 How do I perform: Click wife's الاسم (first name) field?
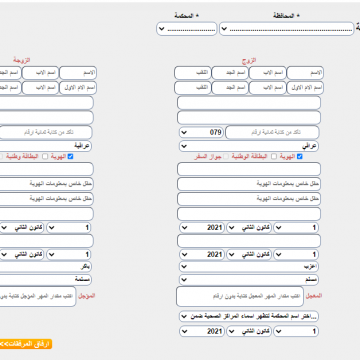(x=78, y=73)
